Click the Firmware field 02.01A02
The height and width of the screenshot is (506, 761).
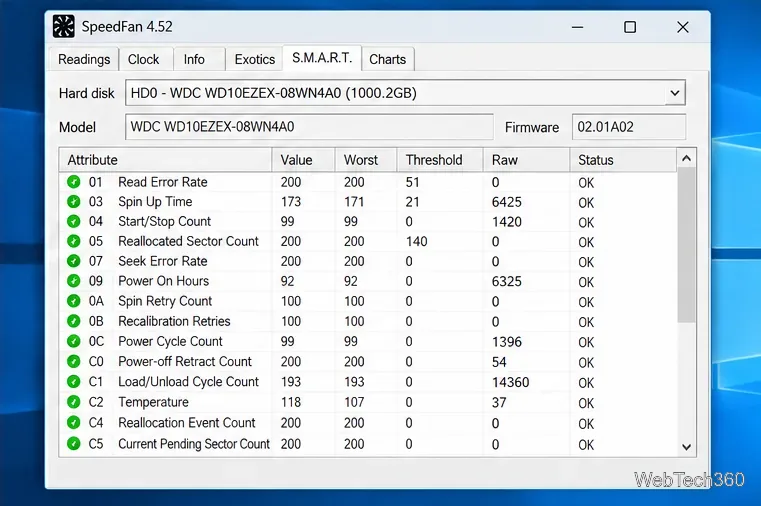click(629, 127)
